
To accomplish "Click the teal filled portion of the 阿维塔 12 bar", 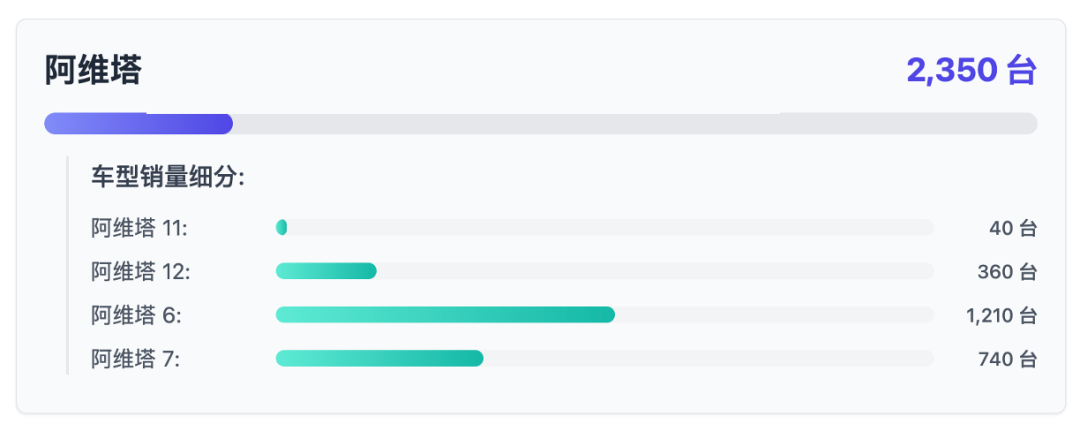I will [326, 271].
